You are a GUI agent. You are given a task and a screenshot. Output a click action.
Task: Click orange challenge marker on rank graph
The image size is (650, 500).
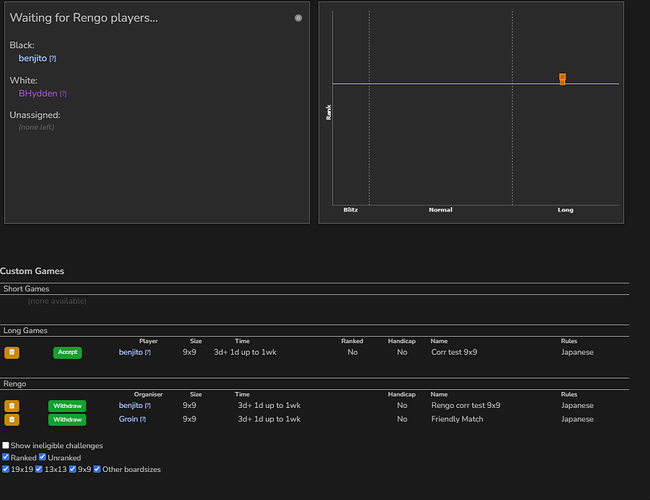(562, 78)
